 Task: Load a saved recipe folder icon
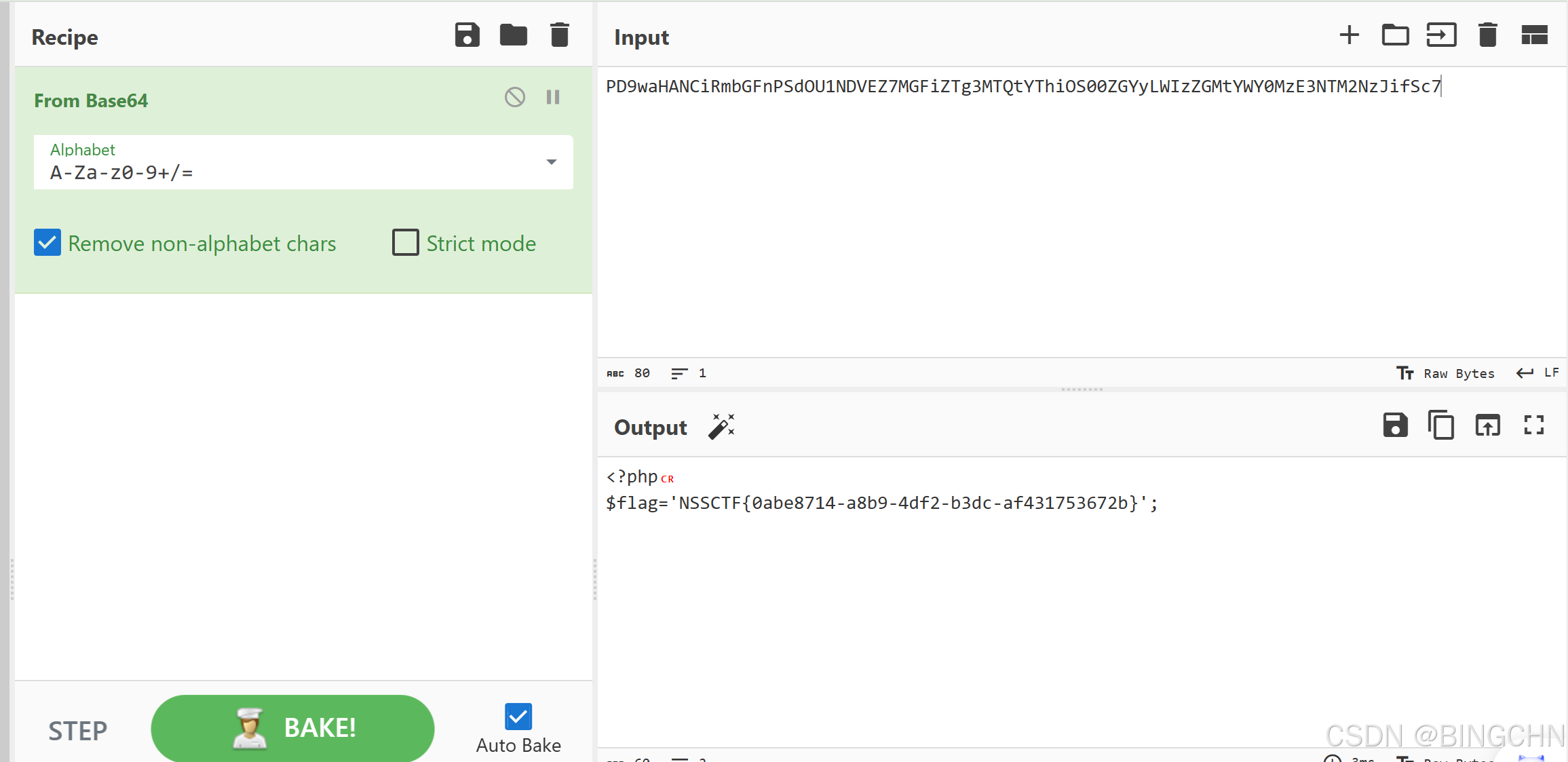[x=513, y=35]
